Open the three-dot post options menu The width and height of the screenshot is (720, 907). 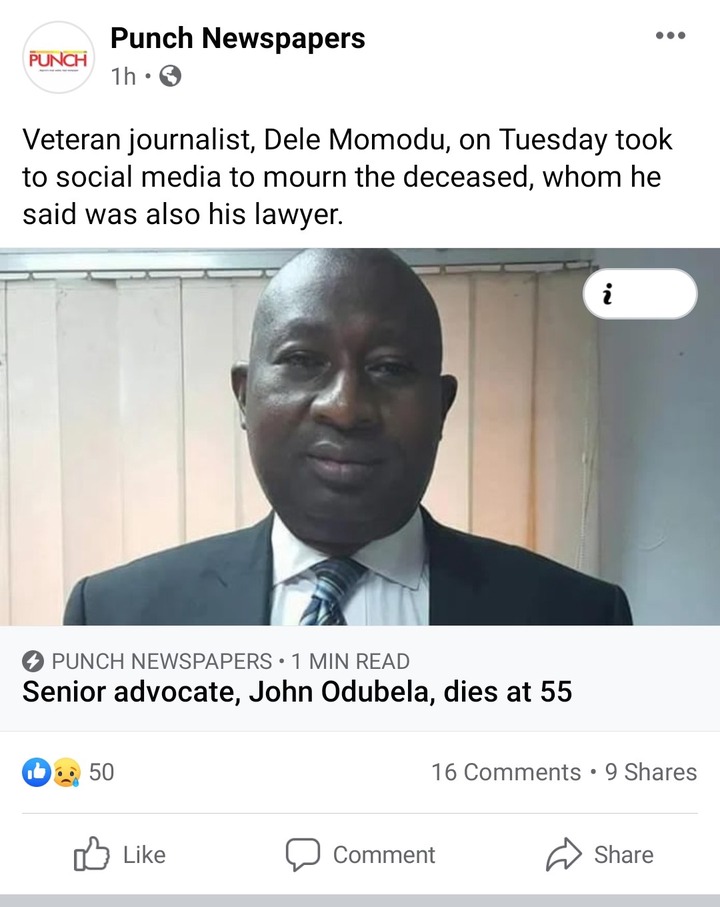tap(670, 36)
